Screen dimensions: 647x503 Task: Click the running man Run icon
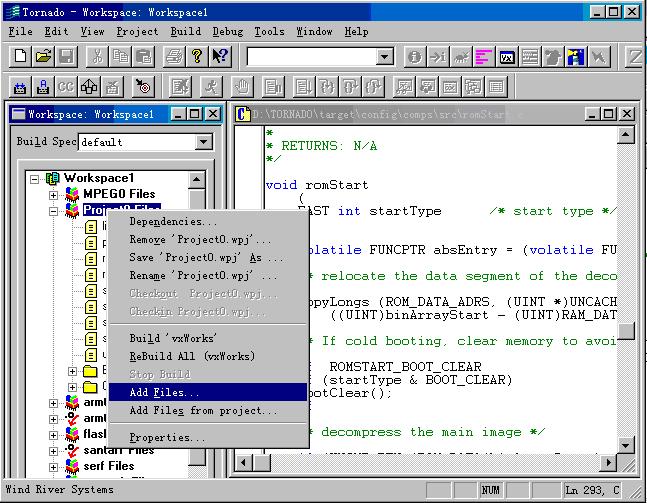tap(211, 87)
